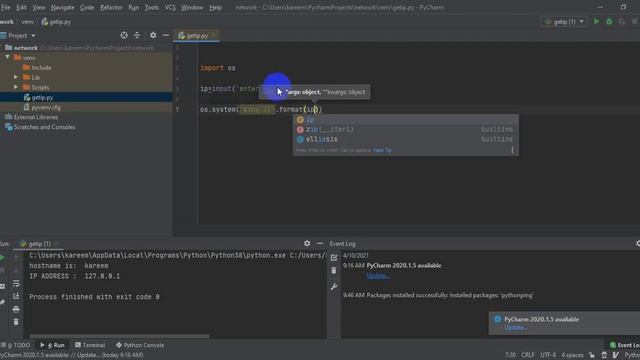Click getip.py breadcrumb in navigation bar
The width and height of the screenshot is (640, 360).
56,22
